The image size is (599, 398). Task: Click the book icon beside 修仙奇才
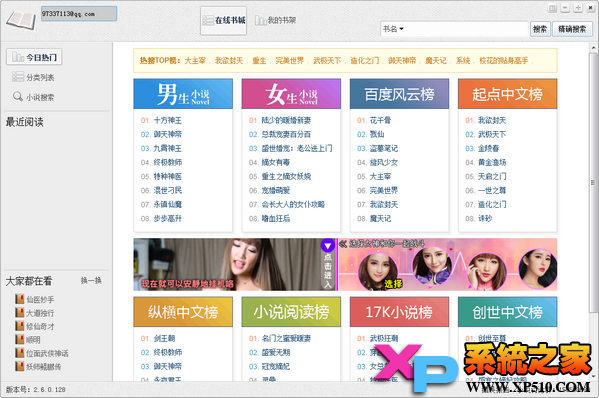click(19, 326)
